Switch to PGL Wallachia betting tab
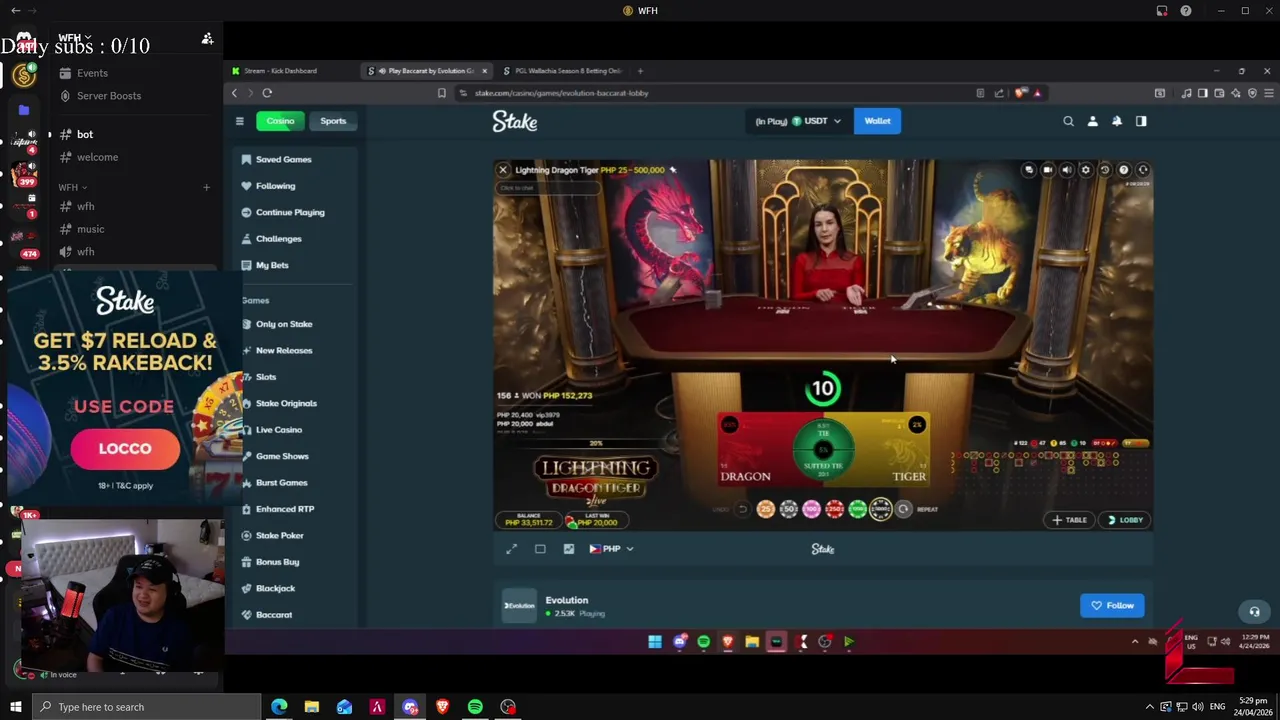Viewport: 1280px width, 720px height. coord(562,71)
